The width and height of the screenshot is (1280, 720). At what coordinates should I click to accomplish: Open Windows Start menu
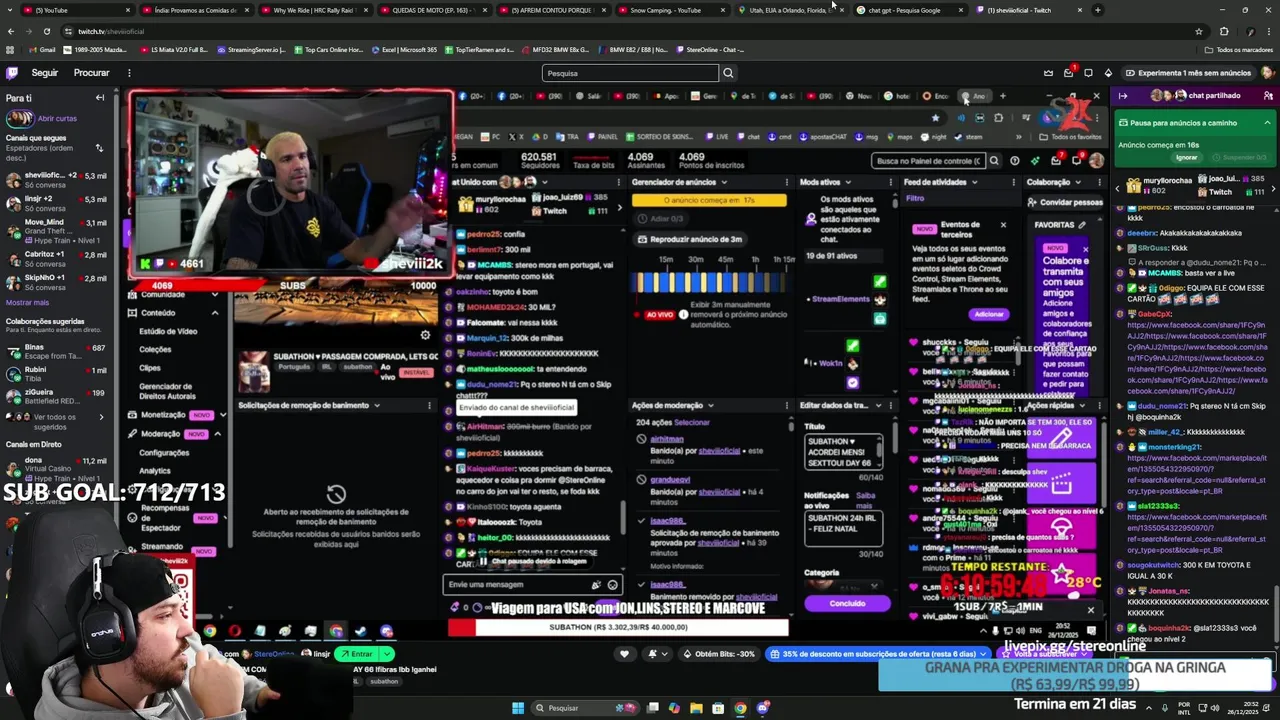pos(518,708)
